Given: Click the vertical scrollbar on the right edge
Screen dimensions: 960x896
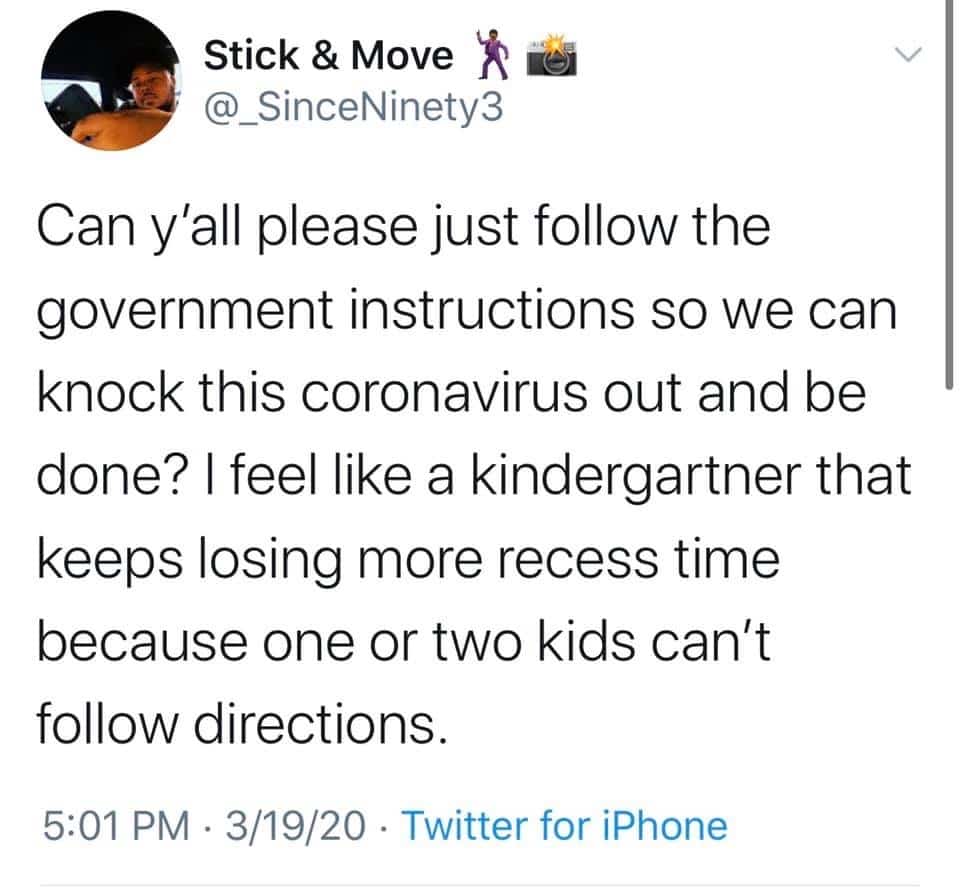Looking at the screenshot, I should (x=949, y=195).
